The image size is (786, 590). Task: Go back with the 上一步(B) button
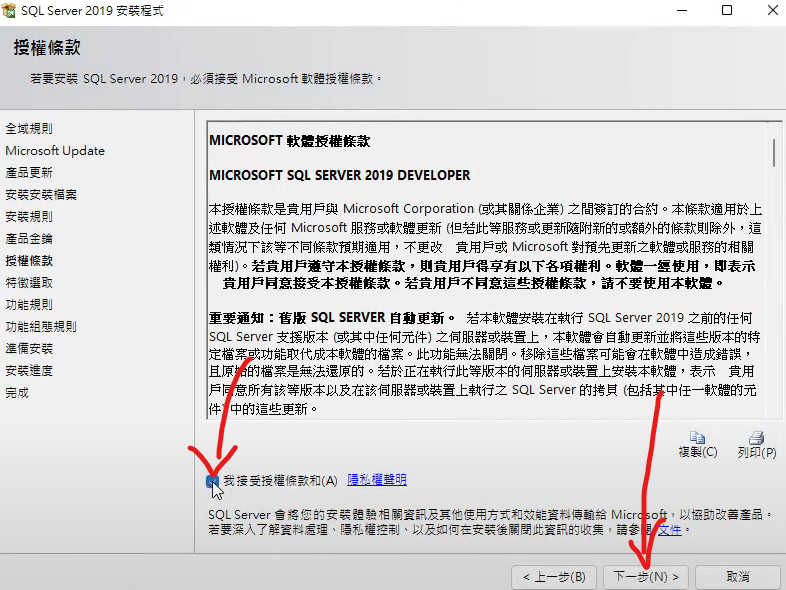click(x=554, y=577)
